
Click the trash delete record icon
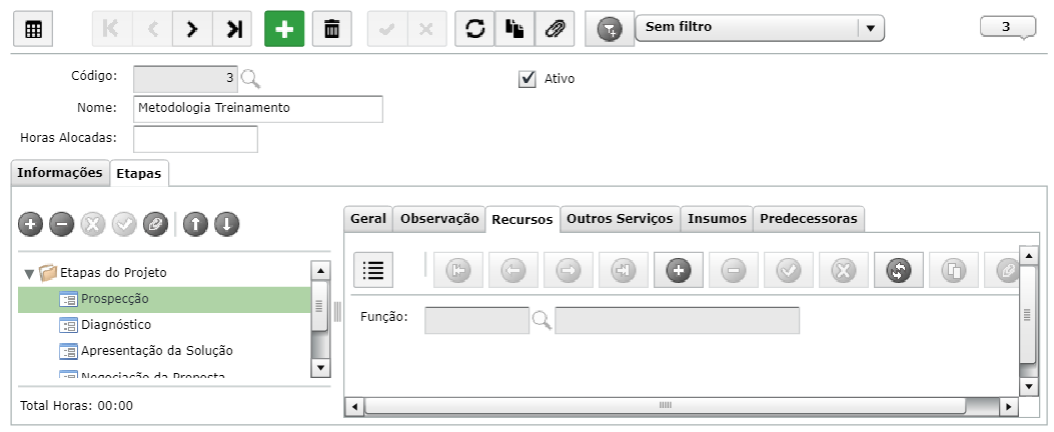click(331, 30)
